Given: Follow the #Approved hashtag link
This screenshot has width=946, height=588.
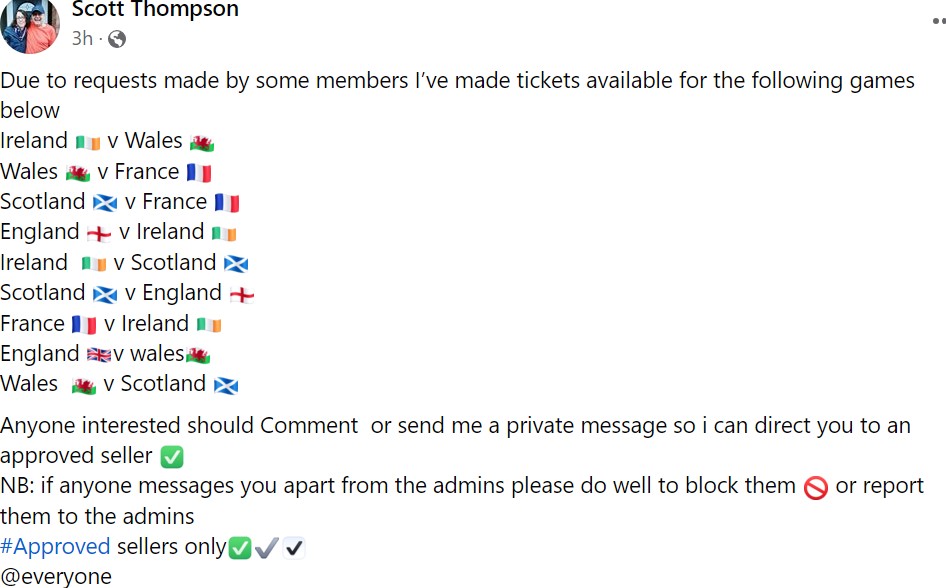Looking at the screenshot, I should (x=55, y=547).
